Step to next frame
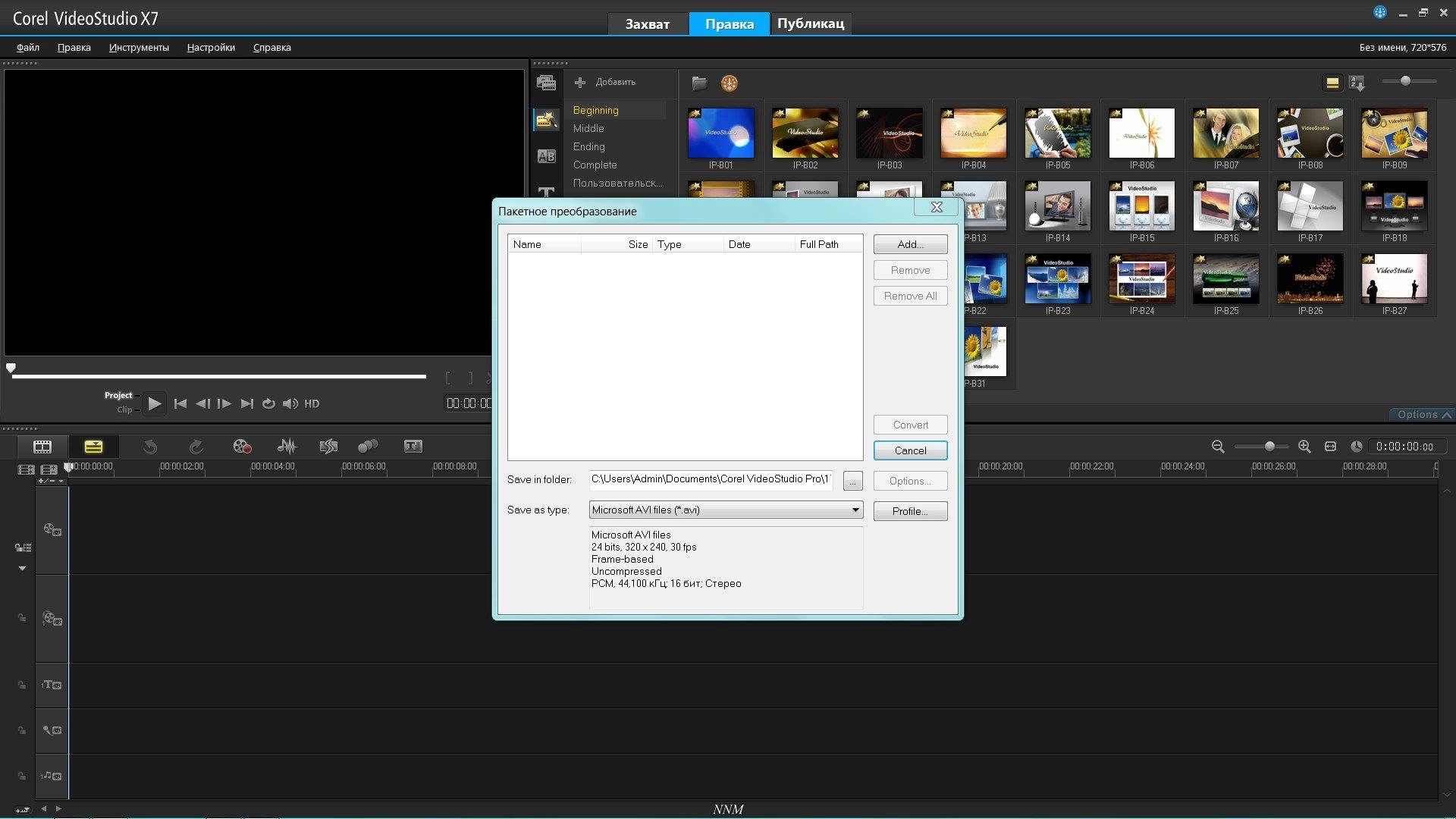This screenshot has width=1456, height=819. coord(224,403)
